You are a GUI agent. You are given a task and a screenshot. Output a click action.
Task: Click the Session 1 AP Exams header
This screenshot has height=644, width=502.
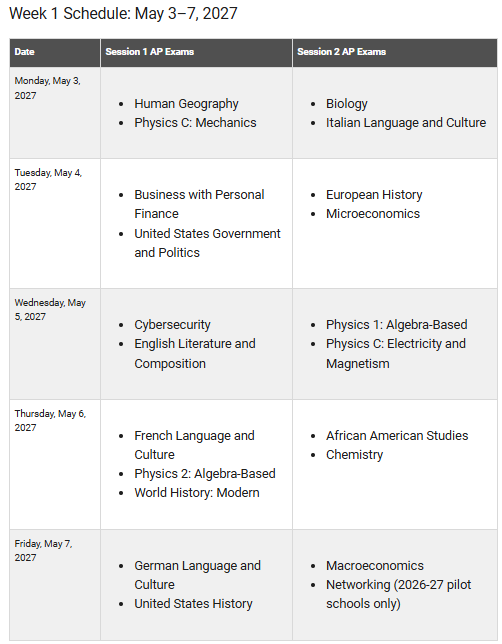150,52
